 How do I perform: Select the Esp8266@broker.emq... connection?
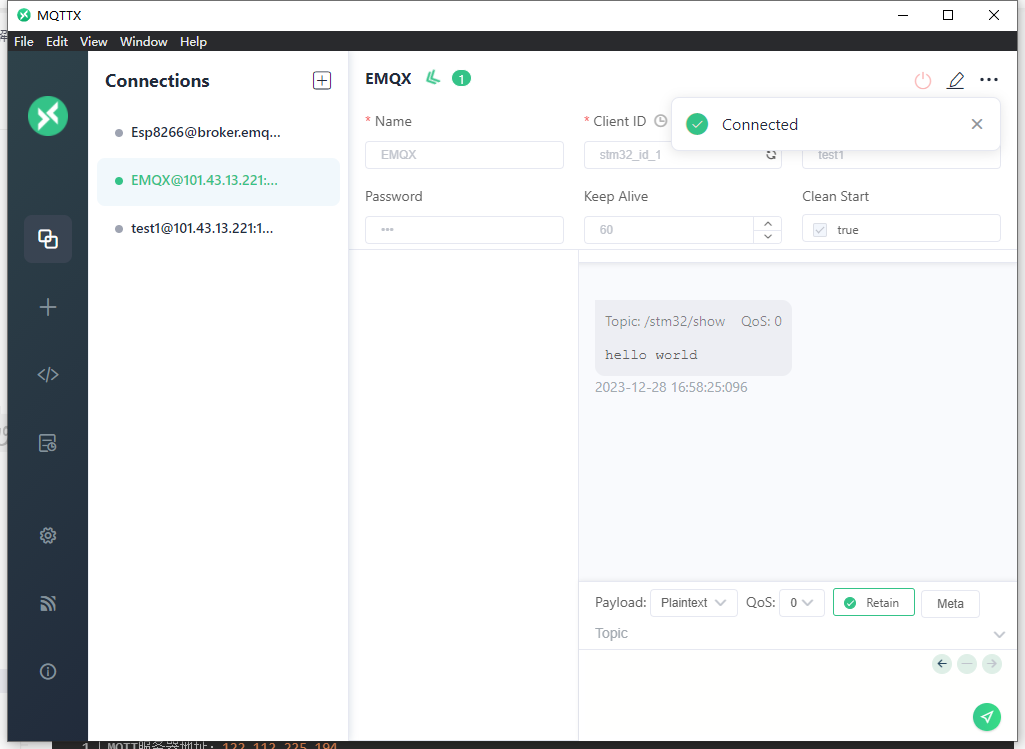(x=206, y=132)
